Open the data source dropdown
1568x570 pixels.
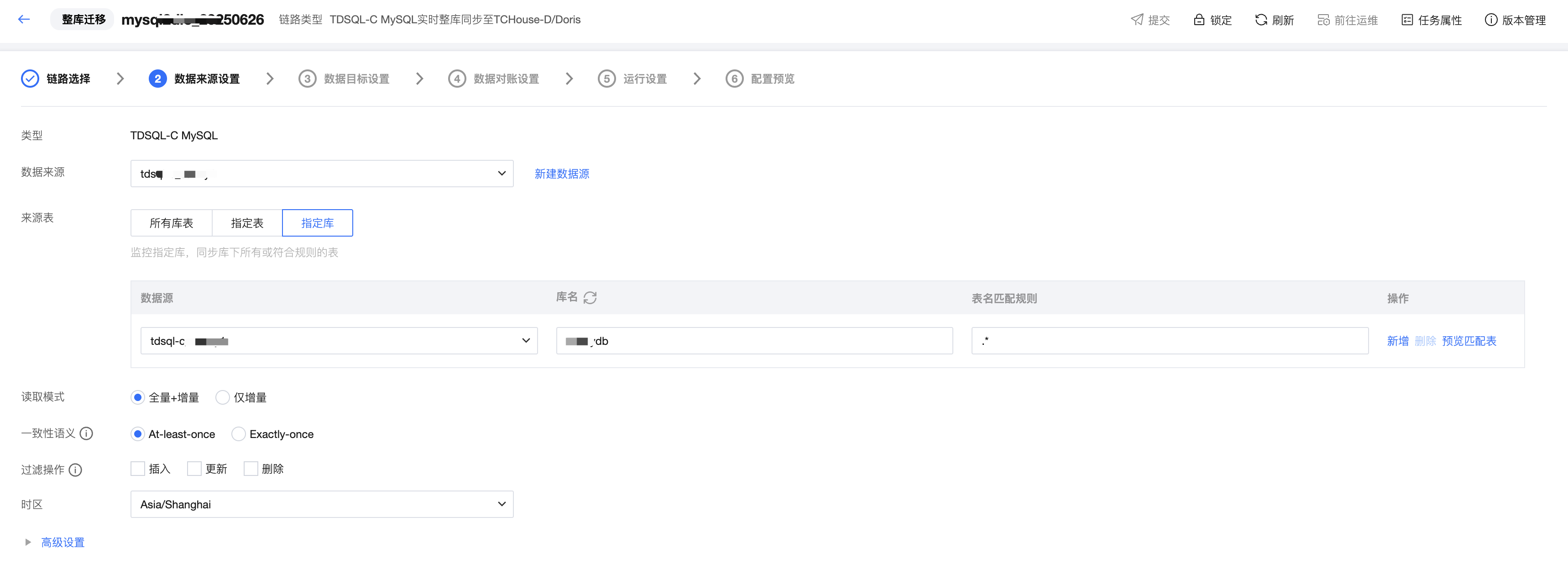(321, 174)
